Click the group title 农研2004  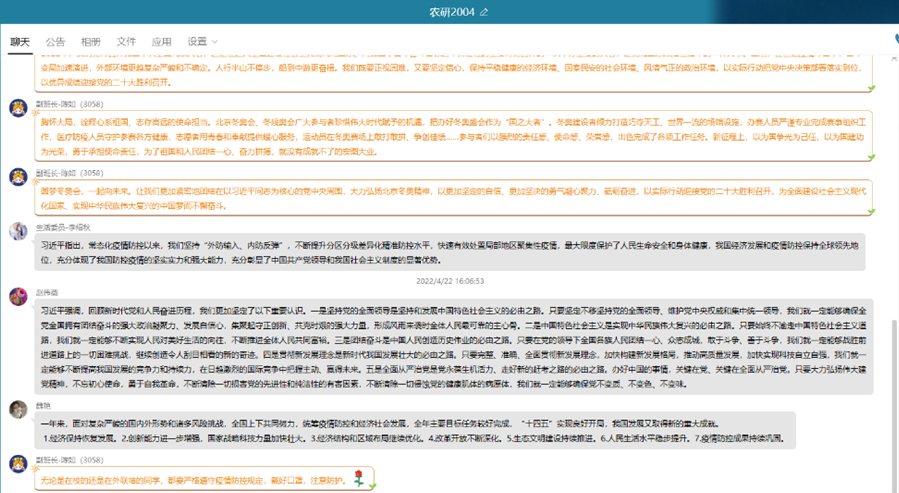point(452,12)
